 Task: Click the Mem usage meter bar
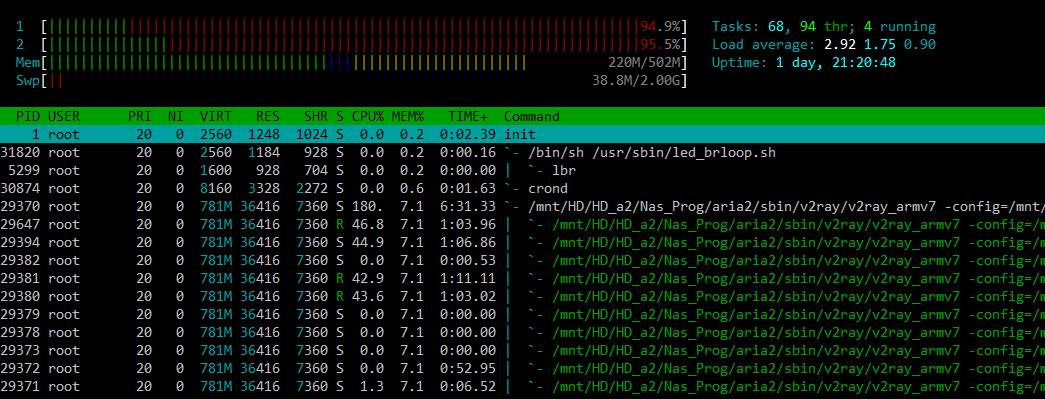(364, 63)
